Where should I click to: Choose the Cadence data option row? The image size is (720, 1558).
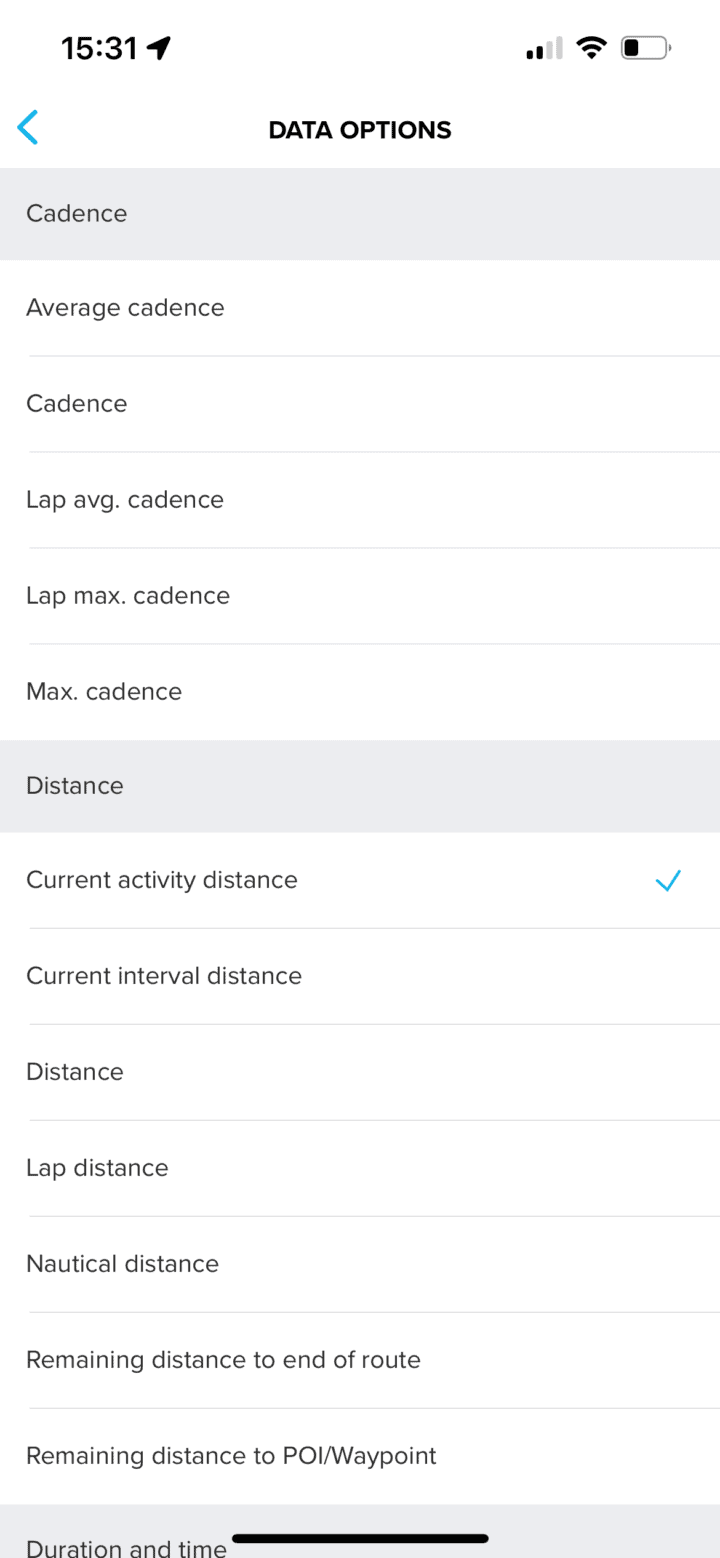(x=77, y=404)
